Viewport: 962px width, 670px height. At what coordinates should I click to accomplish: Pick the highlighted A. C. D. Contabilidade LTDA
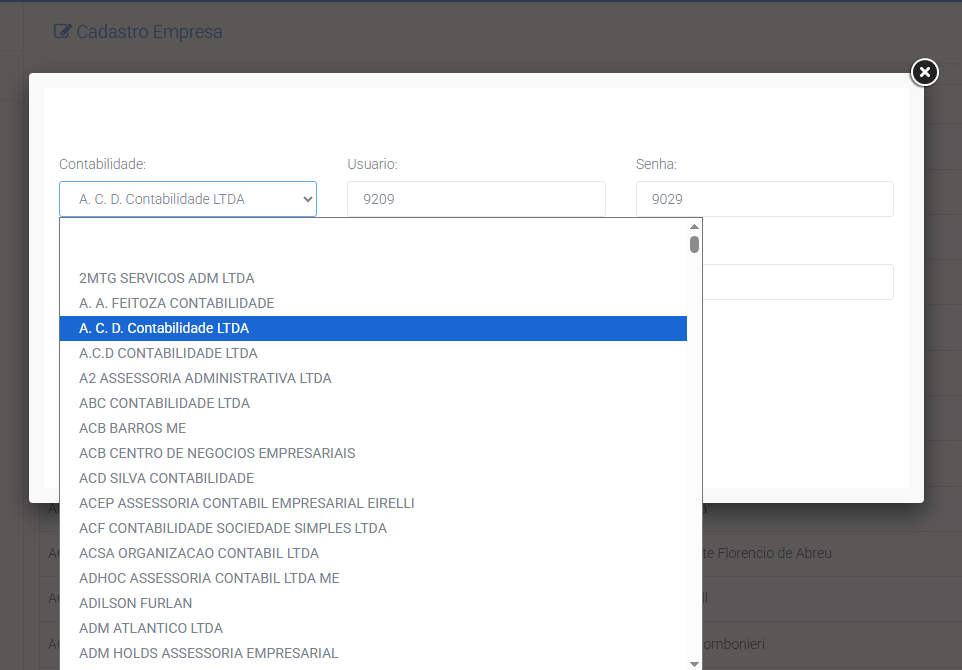click(164, 328)
